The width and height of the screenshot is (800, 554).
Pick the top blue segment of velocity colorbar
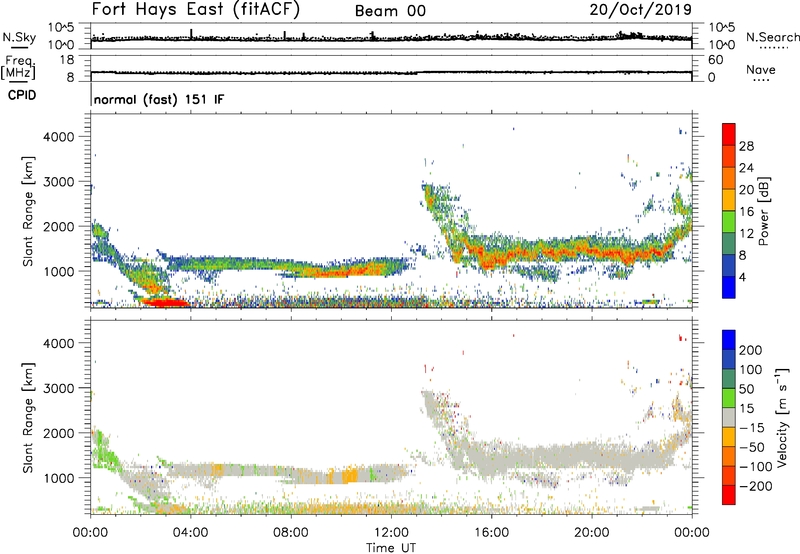pos(729,340)
